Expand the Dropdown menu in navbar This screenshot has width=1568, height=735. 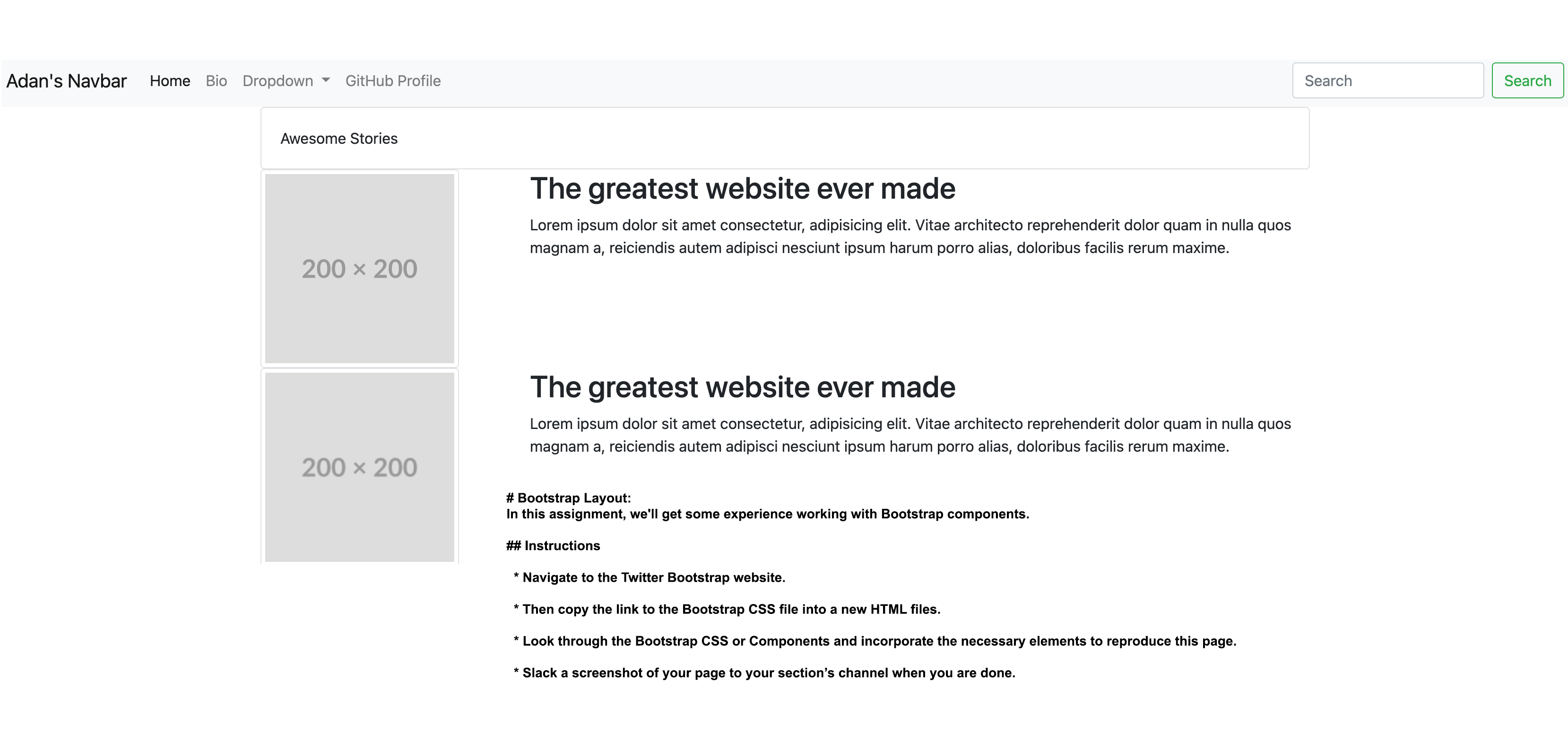pyautogui.click(x=278, y=81)
